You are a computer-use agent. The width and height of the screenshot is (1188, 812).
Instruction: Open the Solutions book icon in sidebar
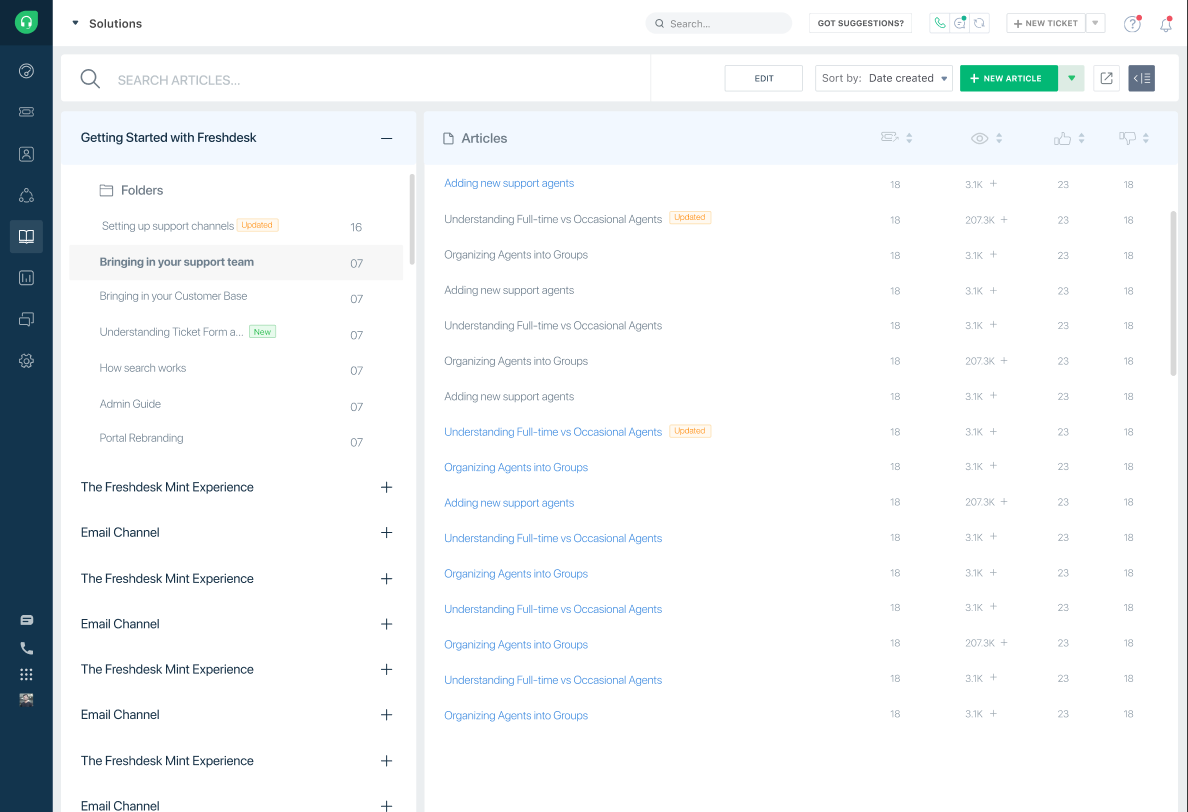(27, 236)
